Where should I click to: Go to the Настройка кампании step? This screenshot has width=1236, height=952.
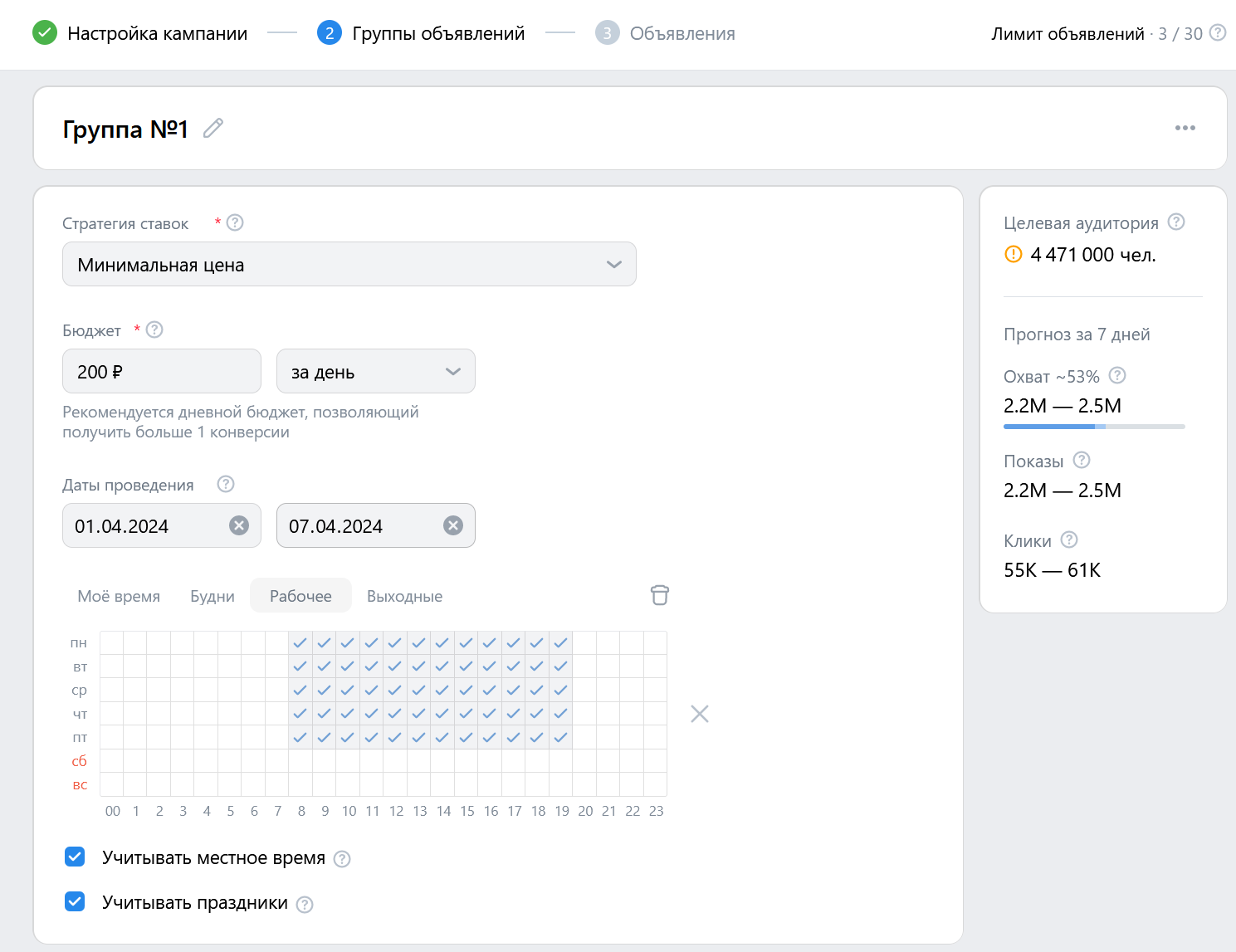(158, 33)
